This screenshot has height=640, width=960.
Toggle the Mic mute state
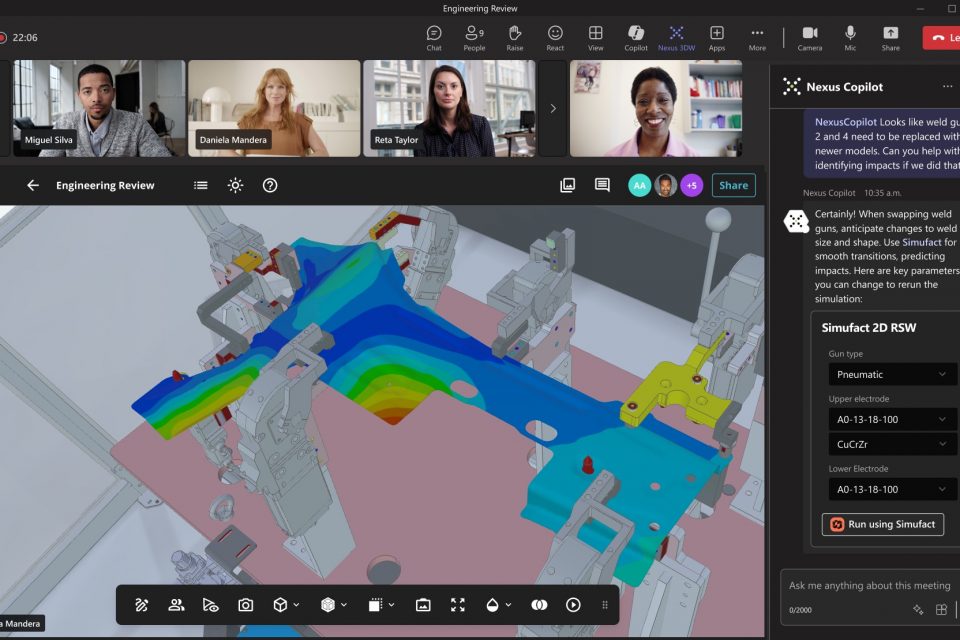pos(850,37)
